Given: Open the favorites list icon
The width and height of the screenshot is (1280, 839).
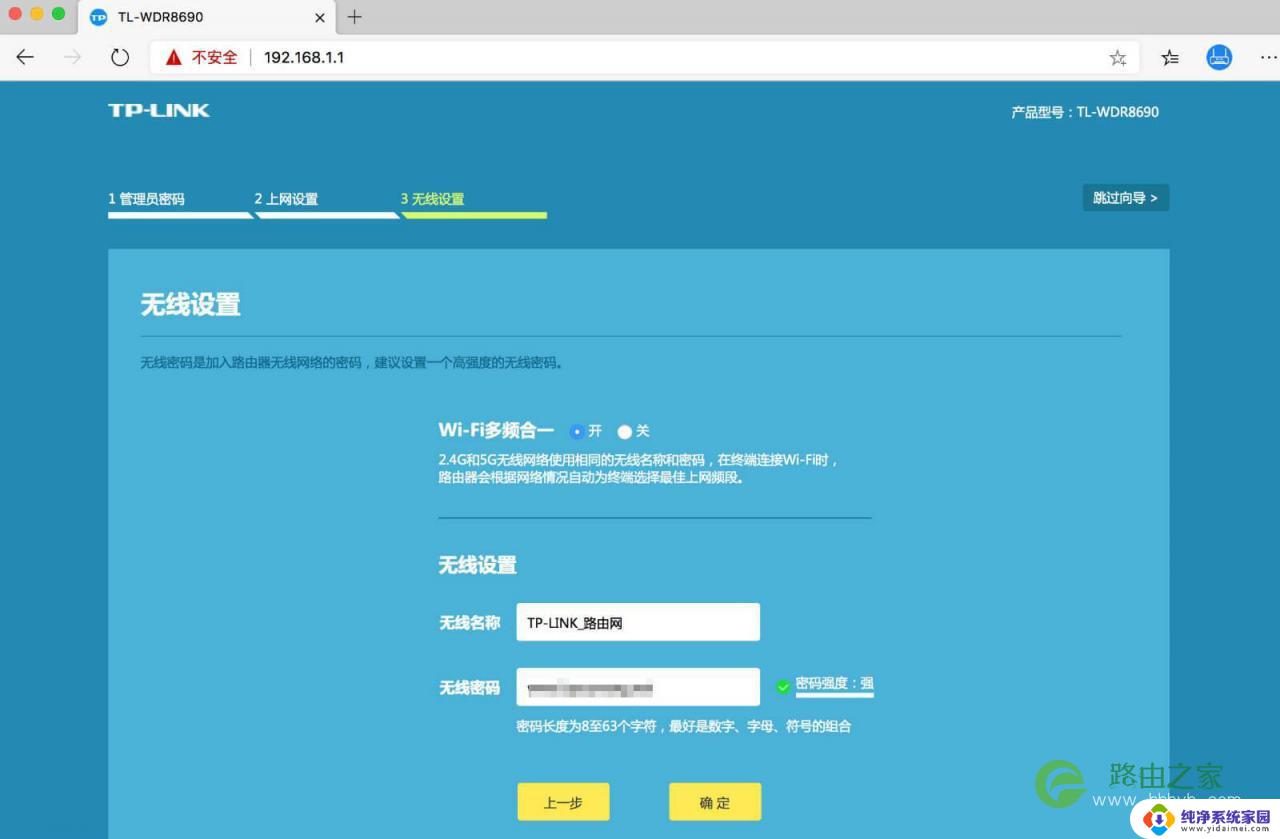Looking at the screenshot, I should point(1170,58).
